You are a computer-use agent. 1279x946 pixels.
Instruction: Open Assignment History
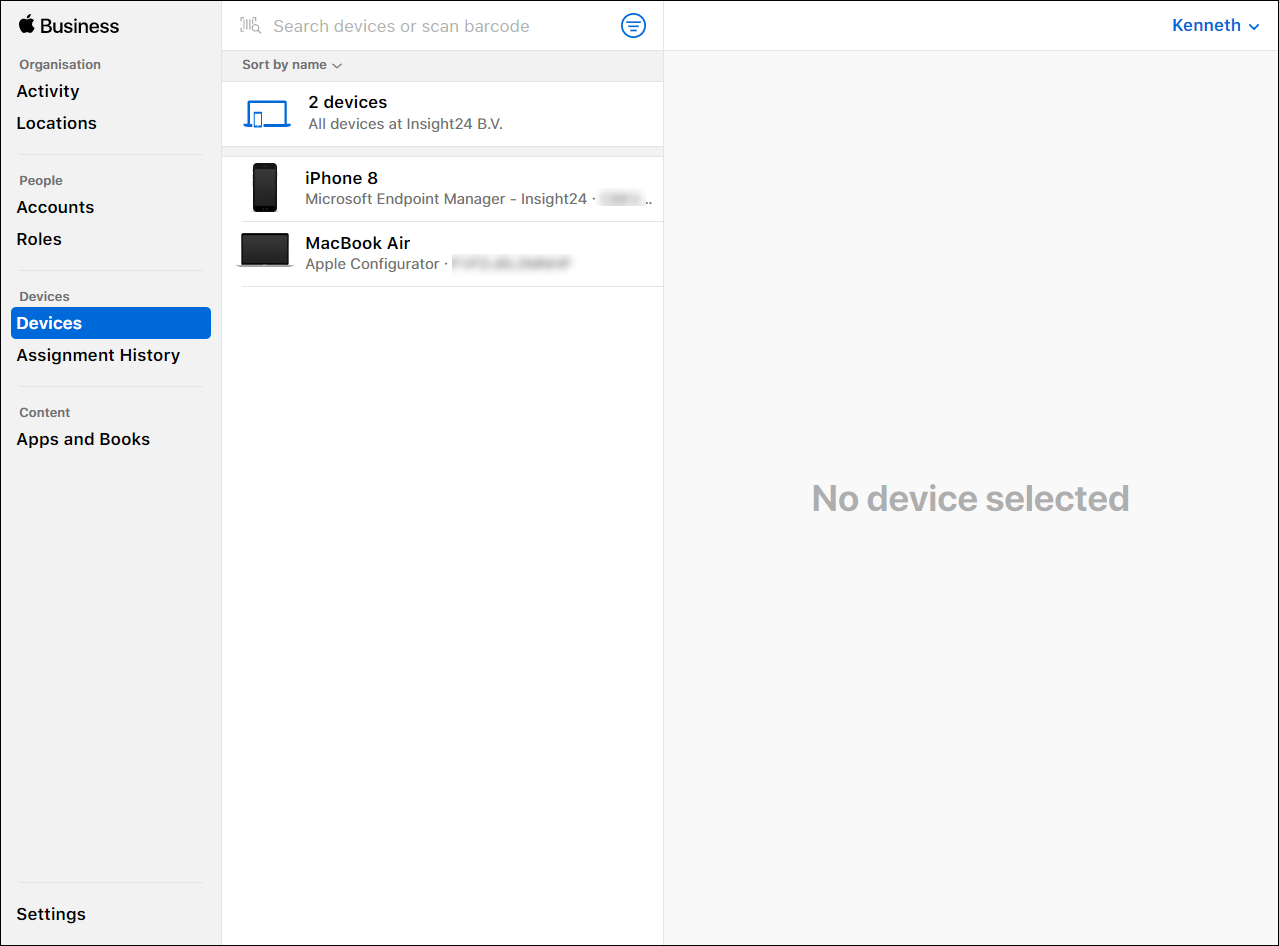coord(98,355)
